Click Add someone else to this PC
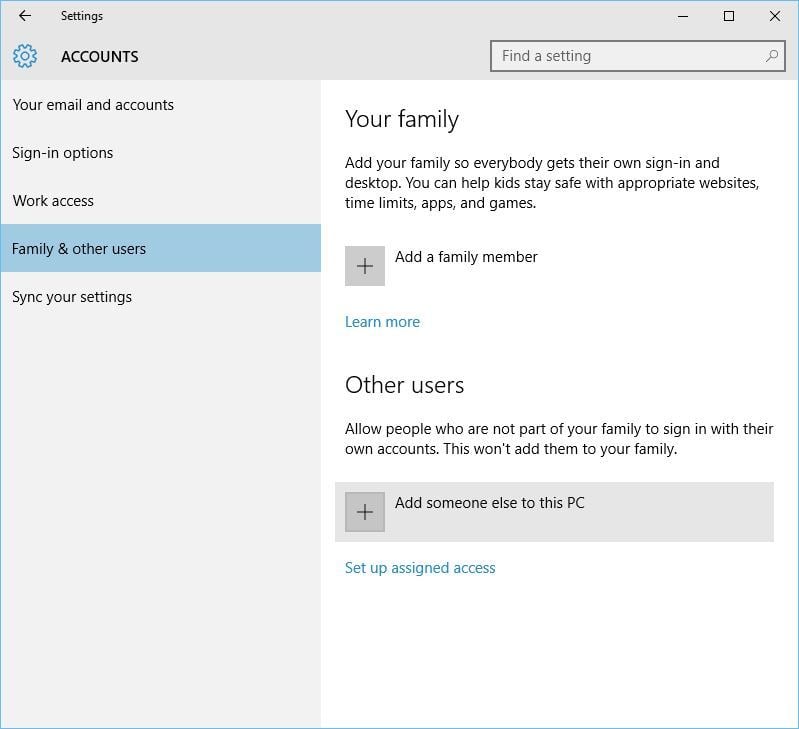The width and height of the screenshot is (799, 729). point(554,512)
